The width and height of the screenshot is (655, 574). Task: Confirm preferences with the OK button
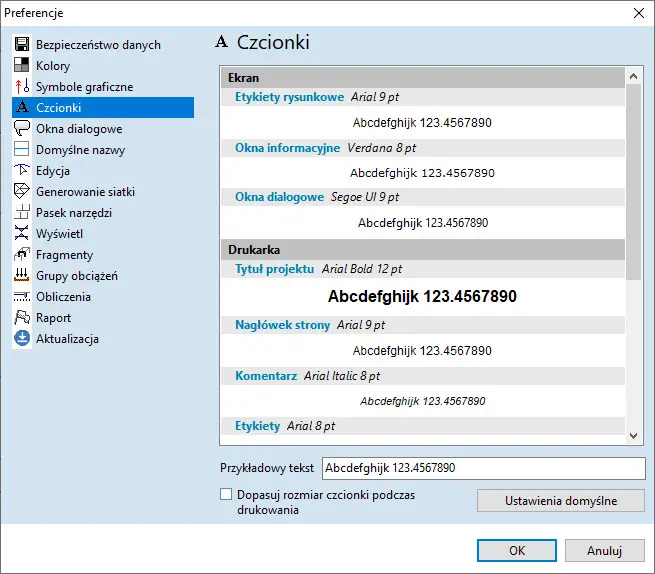point(516,550)
